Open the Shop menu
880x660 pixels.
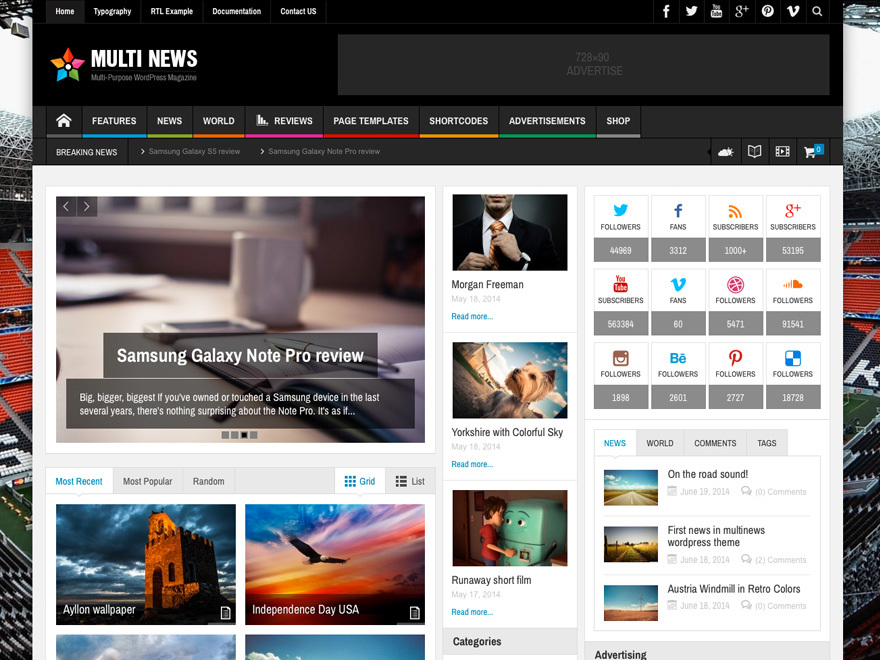point(618,121)
